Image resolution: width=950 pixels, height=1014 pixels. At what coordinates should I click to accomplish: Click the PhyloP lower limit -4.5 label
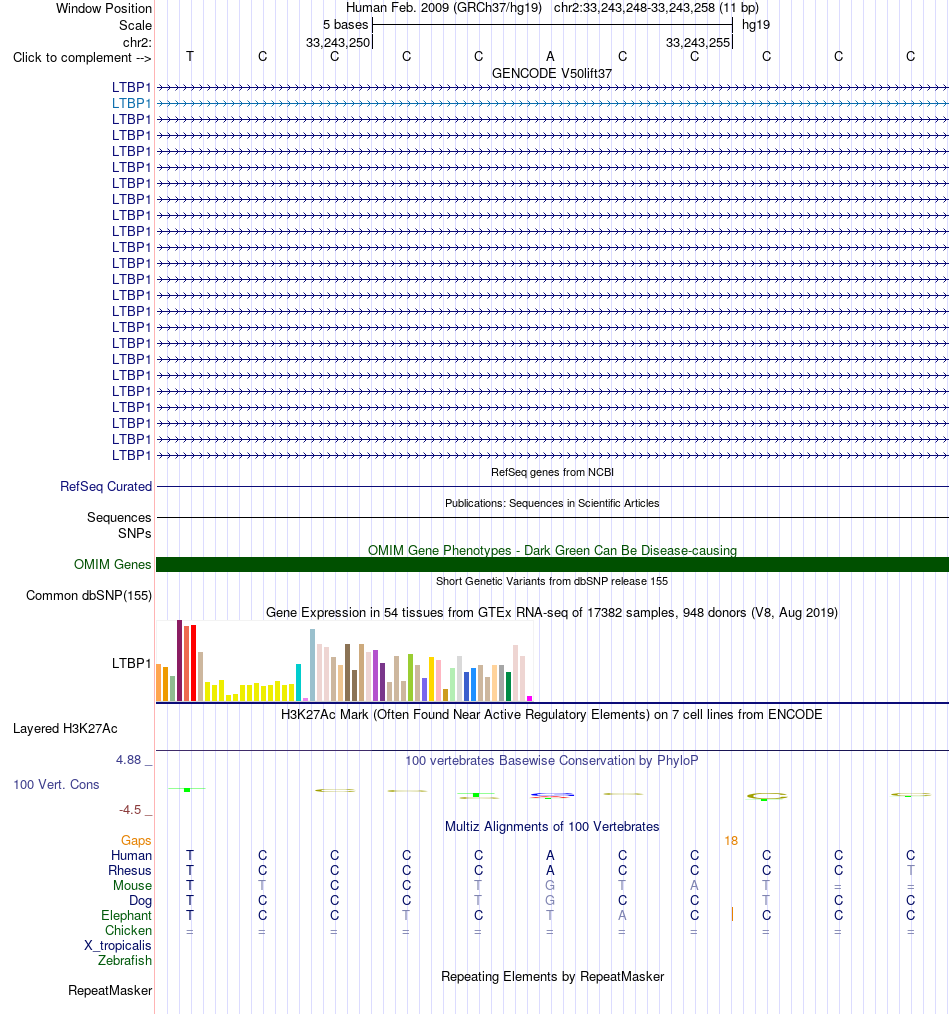tap(130, 810)
